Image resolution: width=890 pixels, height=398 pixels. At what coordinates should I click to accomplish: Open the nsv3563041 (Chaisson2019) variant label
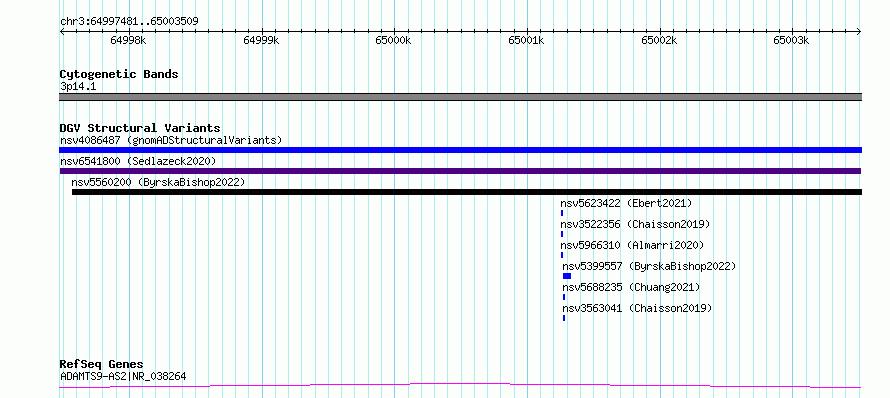tap(637, 308)
